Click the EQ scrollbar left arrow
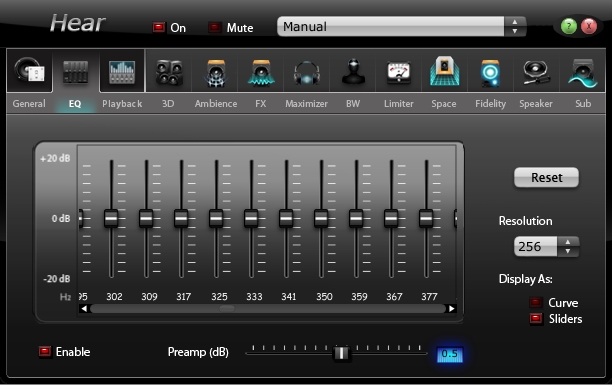612x385 pixels. (84, 308)
